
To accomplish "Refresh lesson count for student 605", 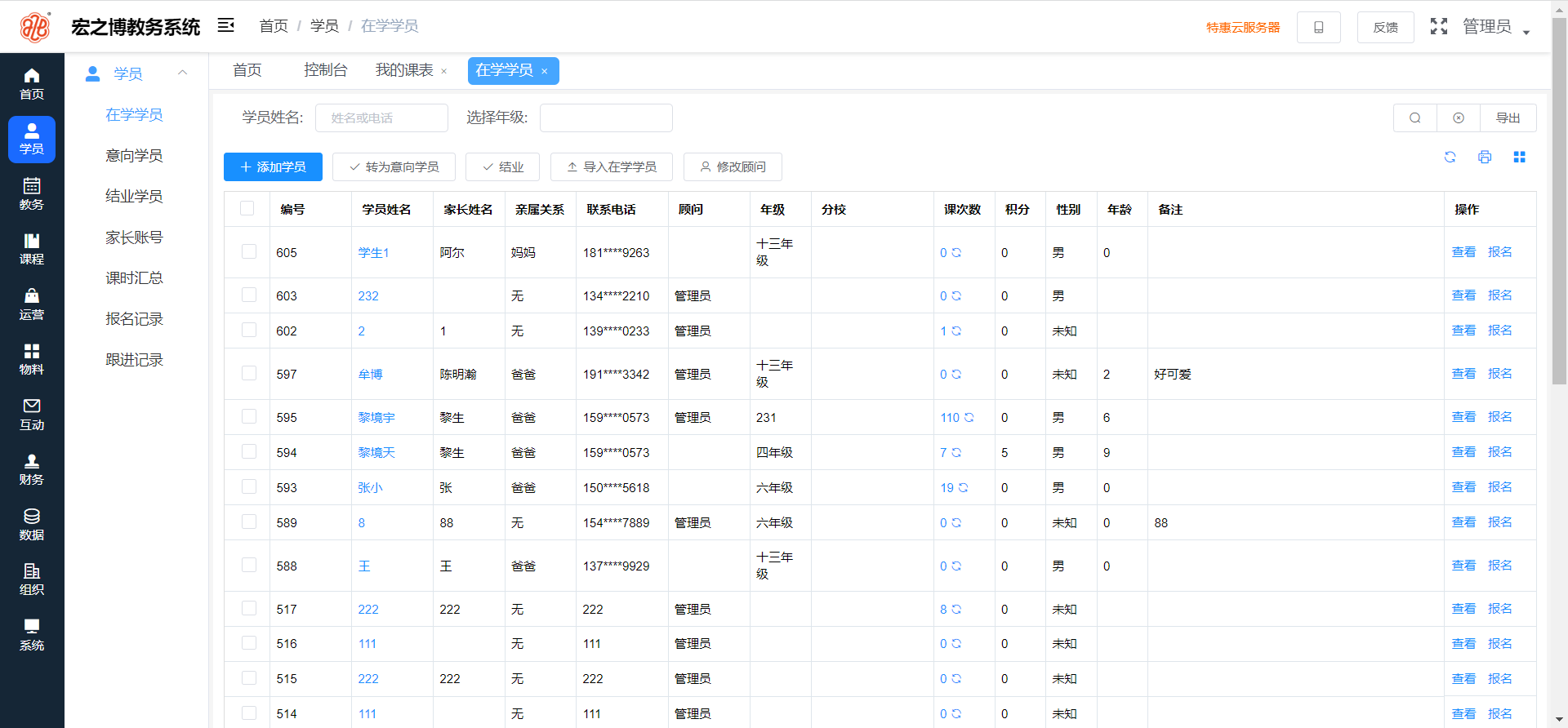I will point(956,252).
